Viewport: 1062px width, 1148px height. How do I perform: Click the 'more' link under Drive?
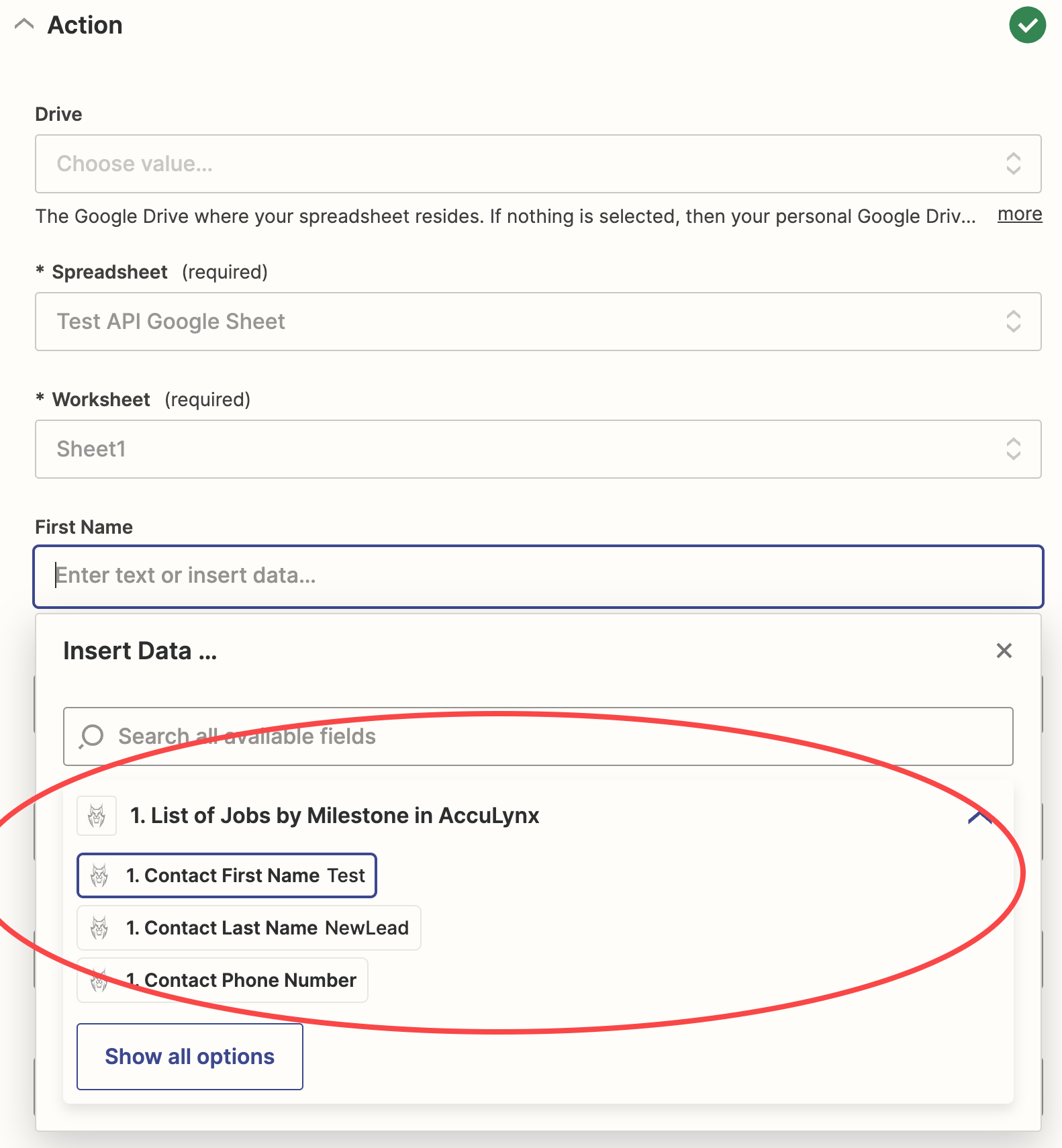pyautogui.click(x=1020, y=214)
